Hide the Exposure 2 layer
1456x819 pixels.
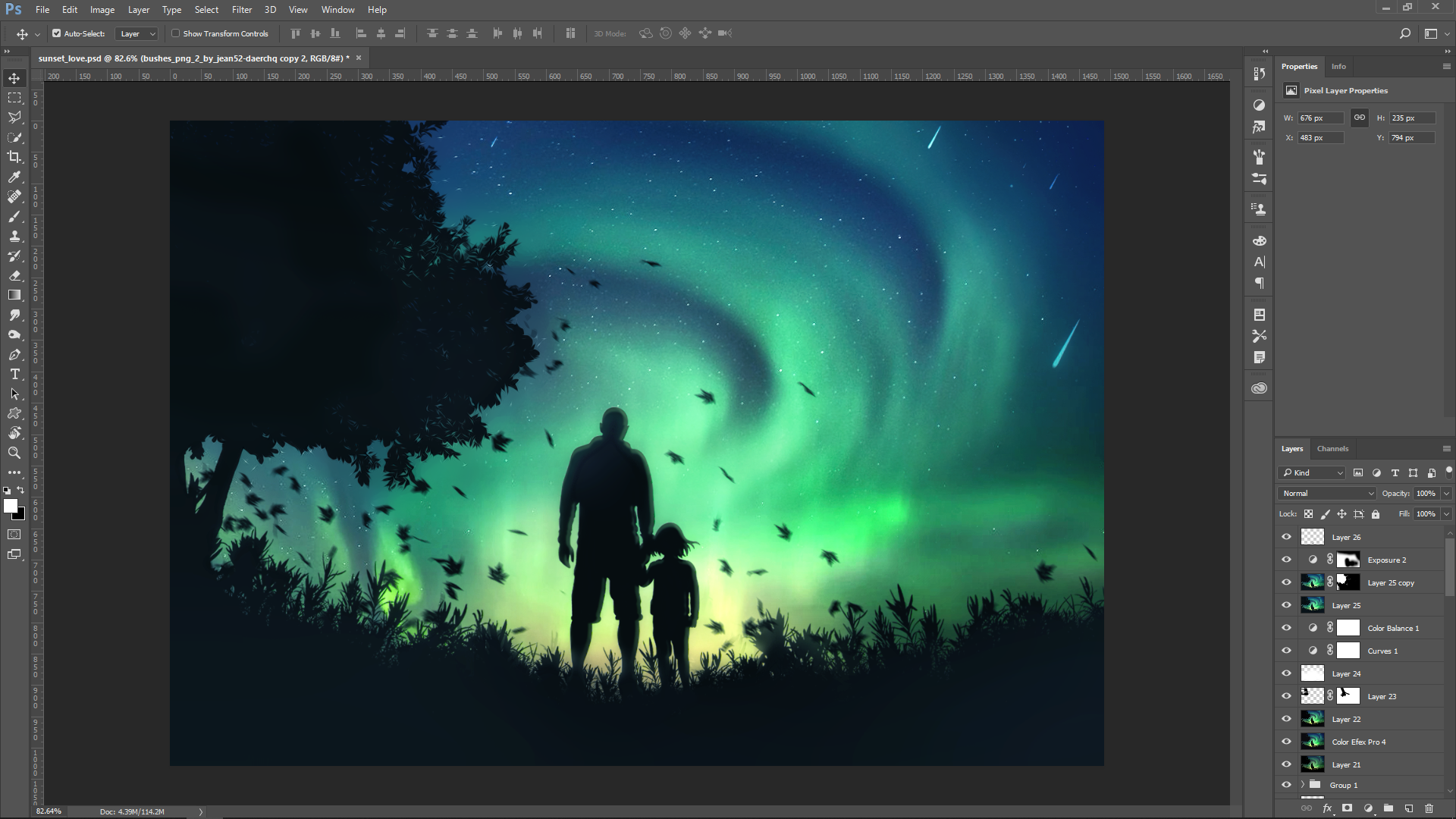[1286, 560]
